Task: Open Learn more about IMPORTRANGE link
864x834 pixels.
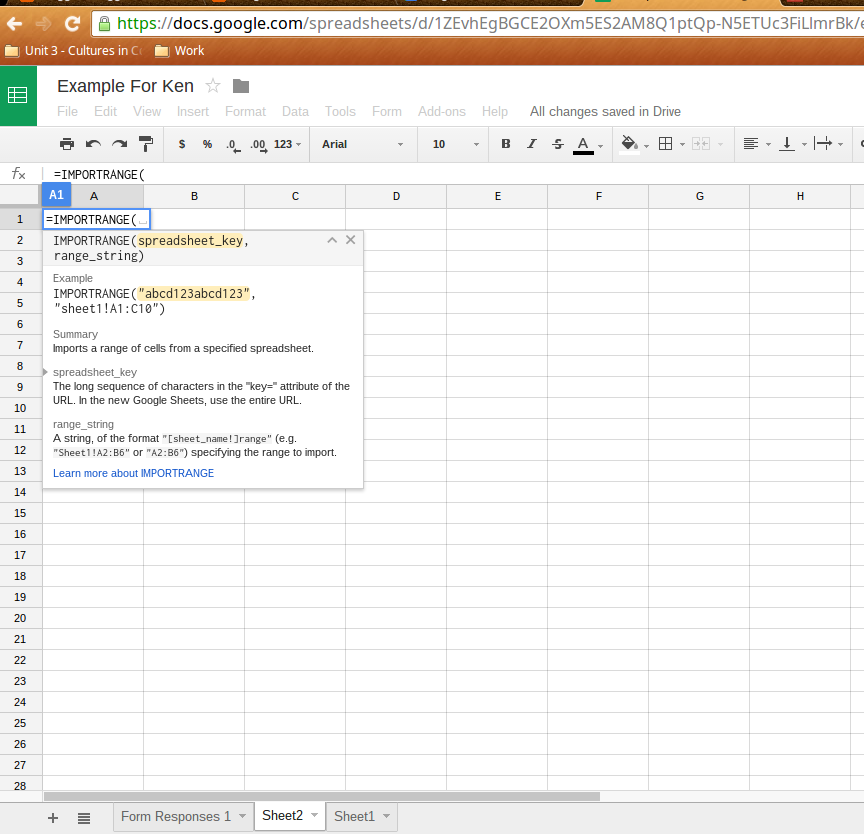Action: click(x=133, y=473)
